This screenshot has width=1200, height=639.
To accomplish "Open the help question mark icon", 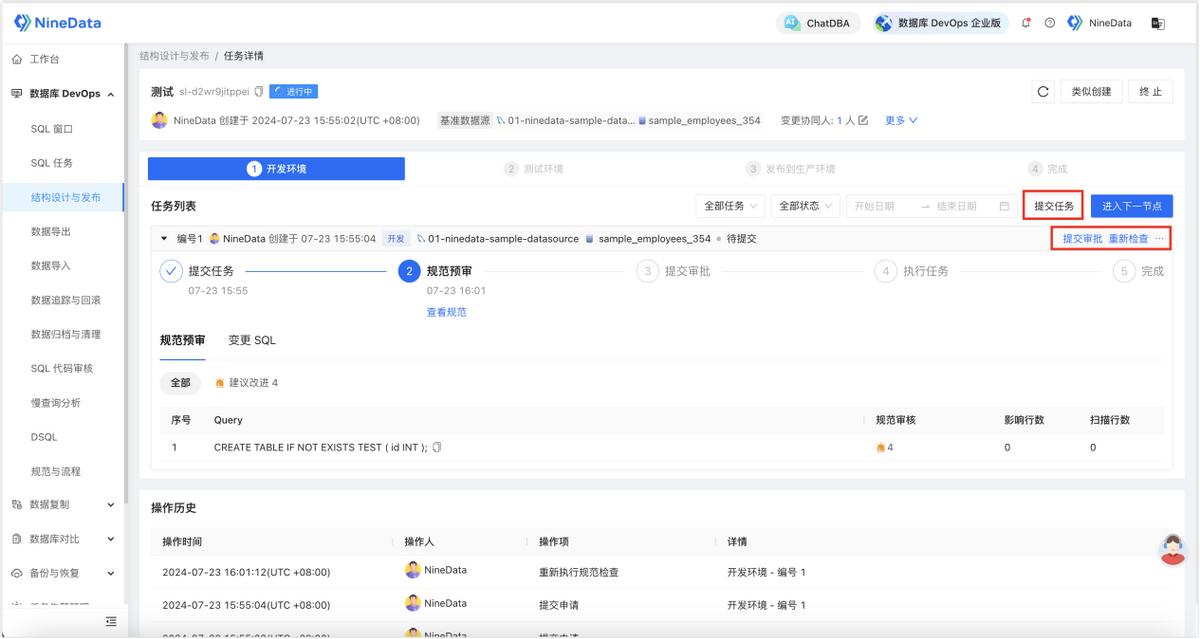I will 1050,23.
